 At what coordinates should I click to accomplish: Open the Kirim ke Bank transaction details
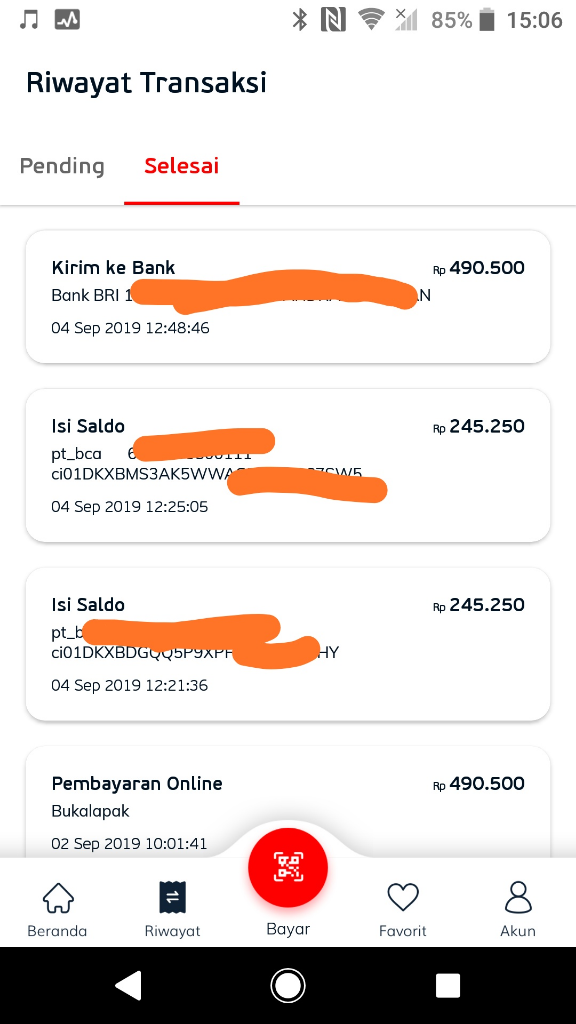(x=288, y=296)
